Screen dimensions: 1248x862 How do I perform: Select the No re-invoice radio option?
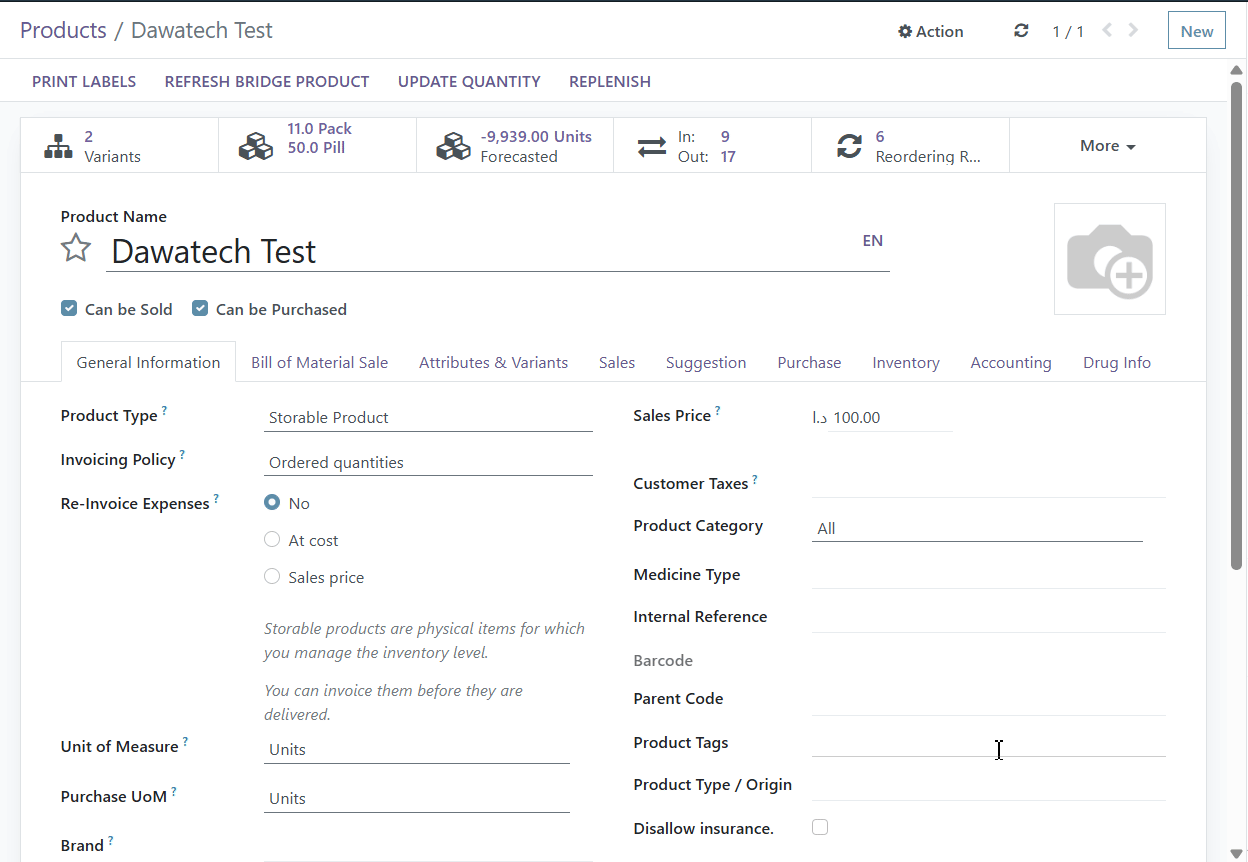point(272,502)
